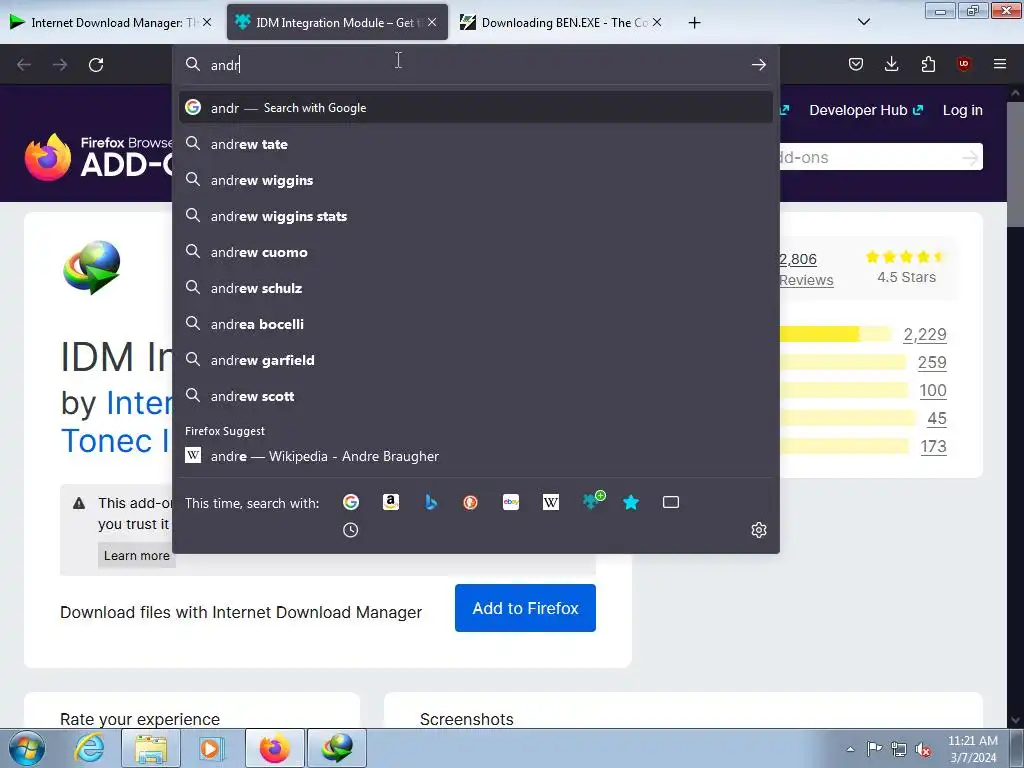This screenshot has width=1024, height=768.
Task: Click the Add to Firefox button
Action: pyautogui.click(x=525, y=608)
